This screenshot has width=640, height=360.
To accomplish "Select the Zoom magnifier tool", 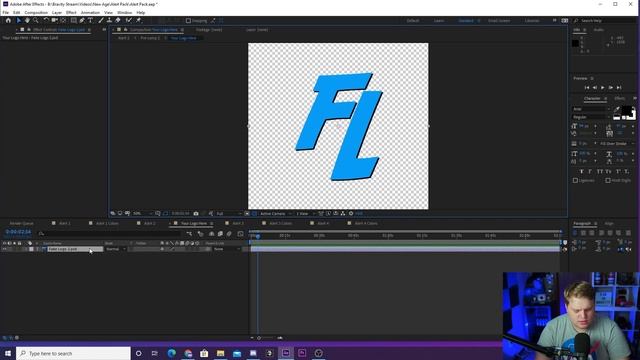I will click(36, 20).
